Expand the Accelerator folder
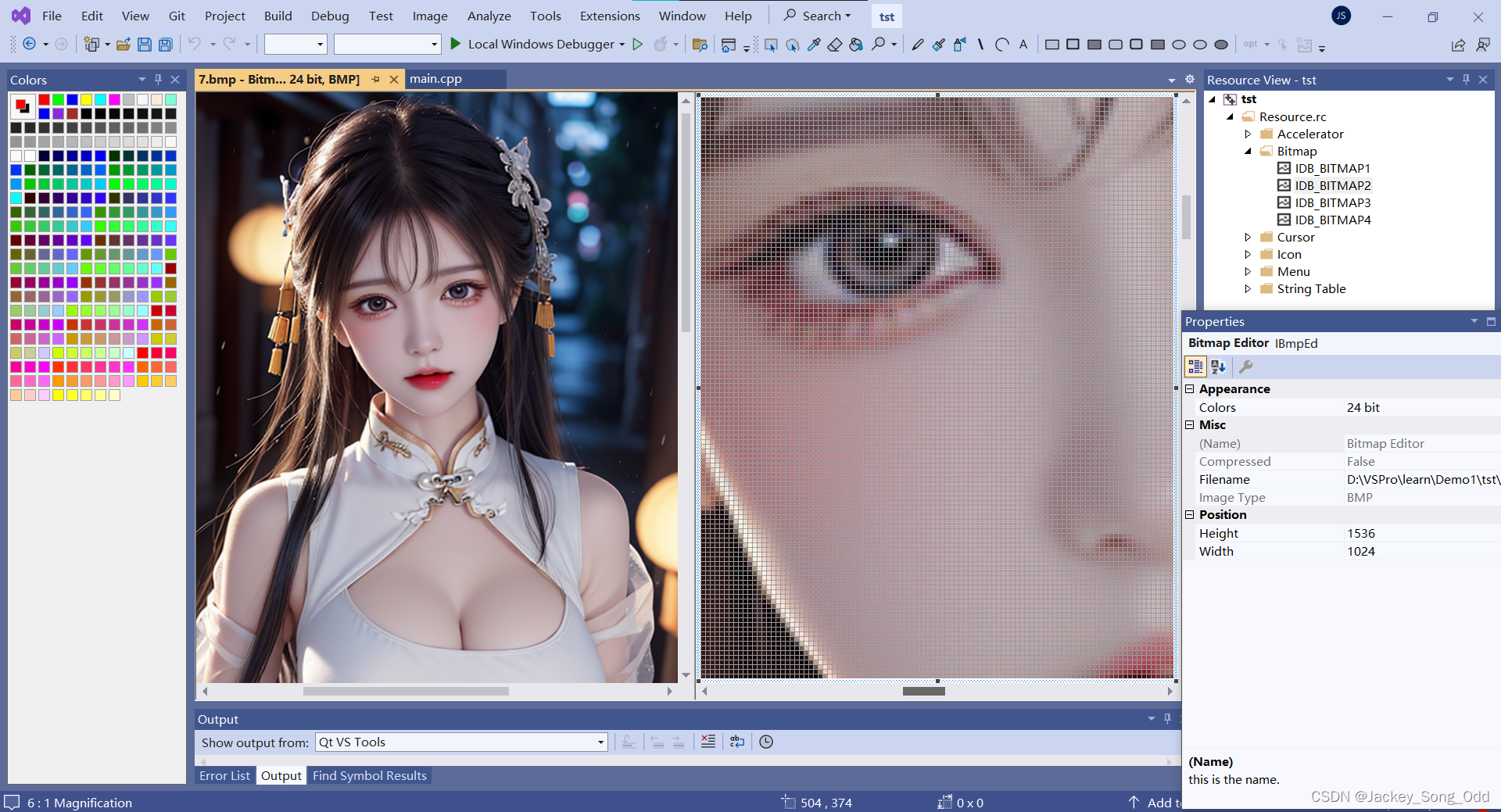This screenshot has width=1501, height=812. click(x=1248, y=134)
